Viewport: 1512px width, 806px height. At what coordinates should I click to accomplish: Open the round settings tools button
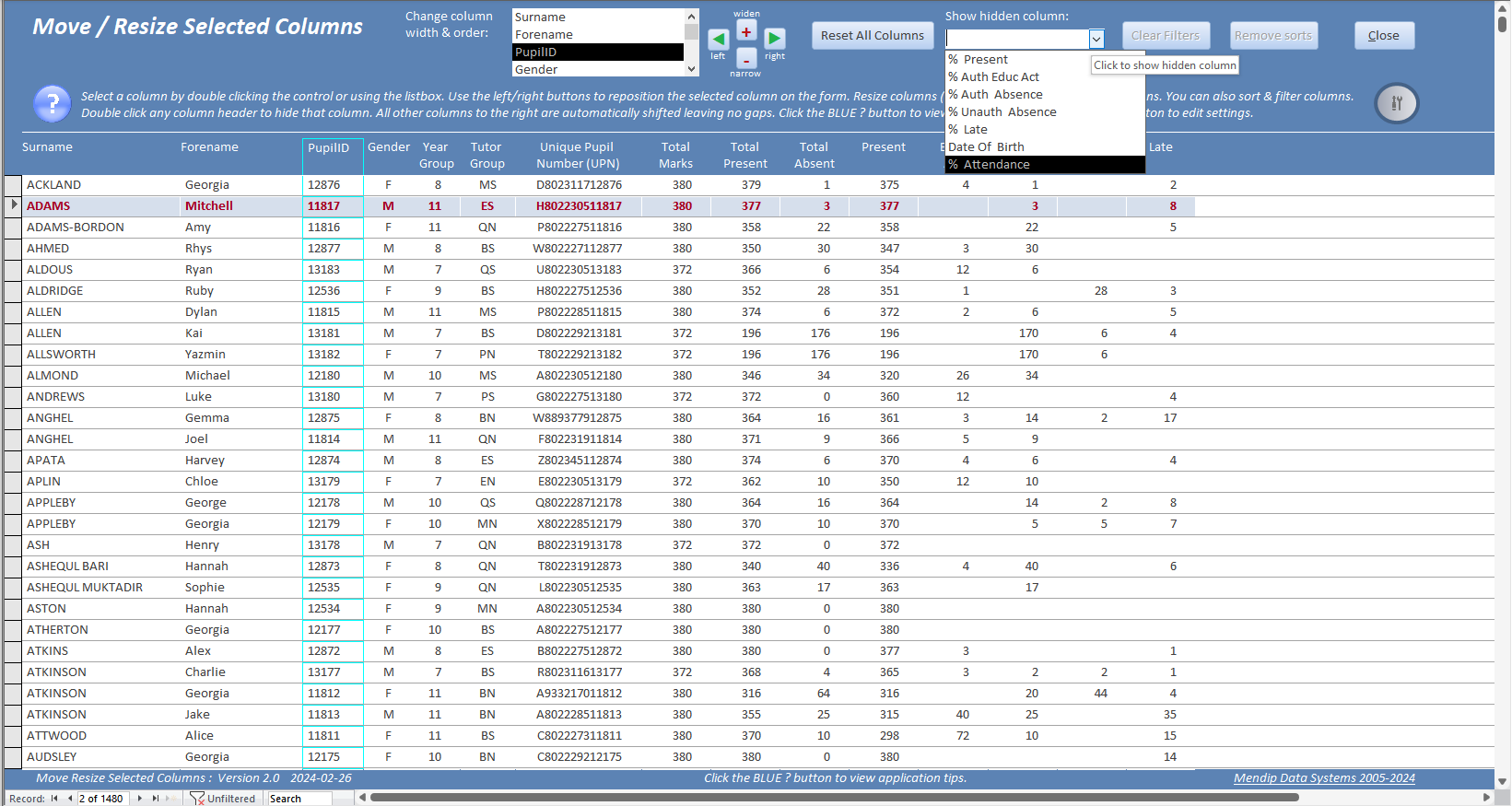coord(1397,103)
